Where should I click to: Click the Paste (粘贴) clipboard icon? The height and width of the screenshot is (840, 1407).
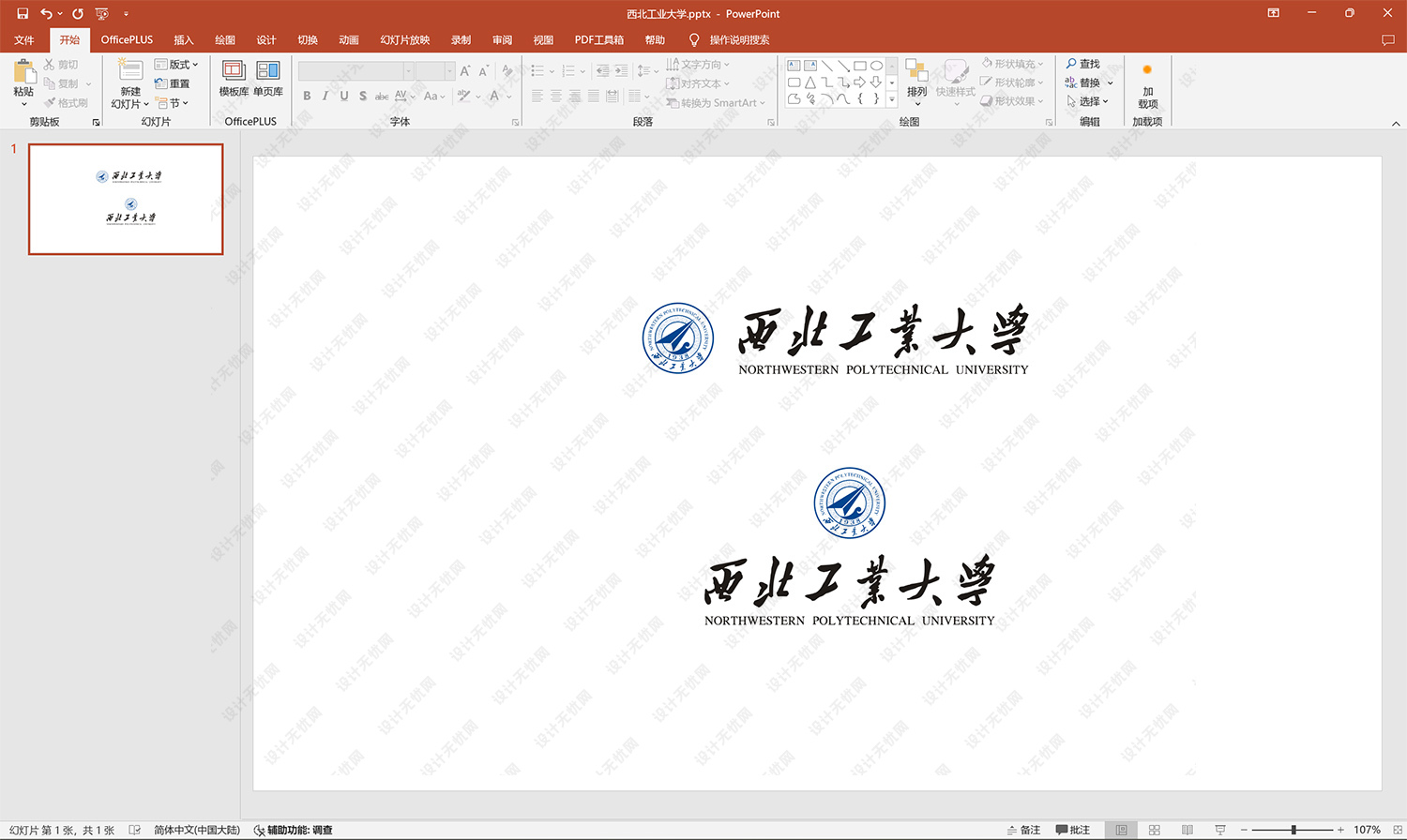tap(23, 72)
